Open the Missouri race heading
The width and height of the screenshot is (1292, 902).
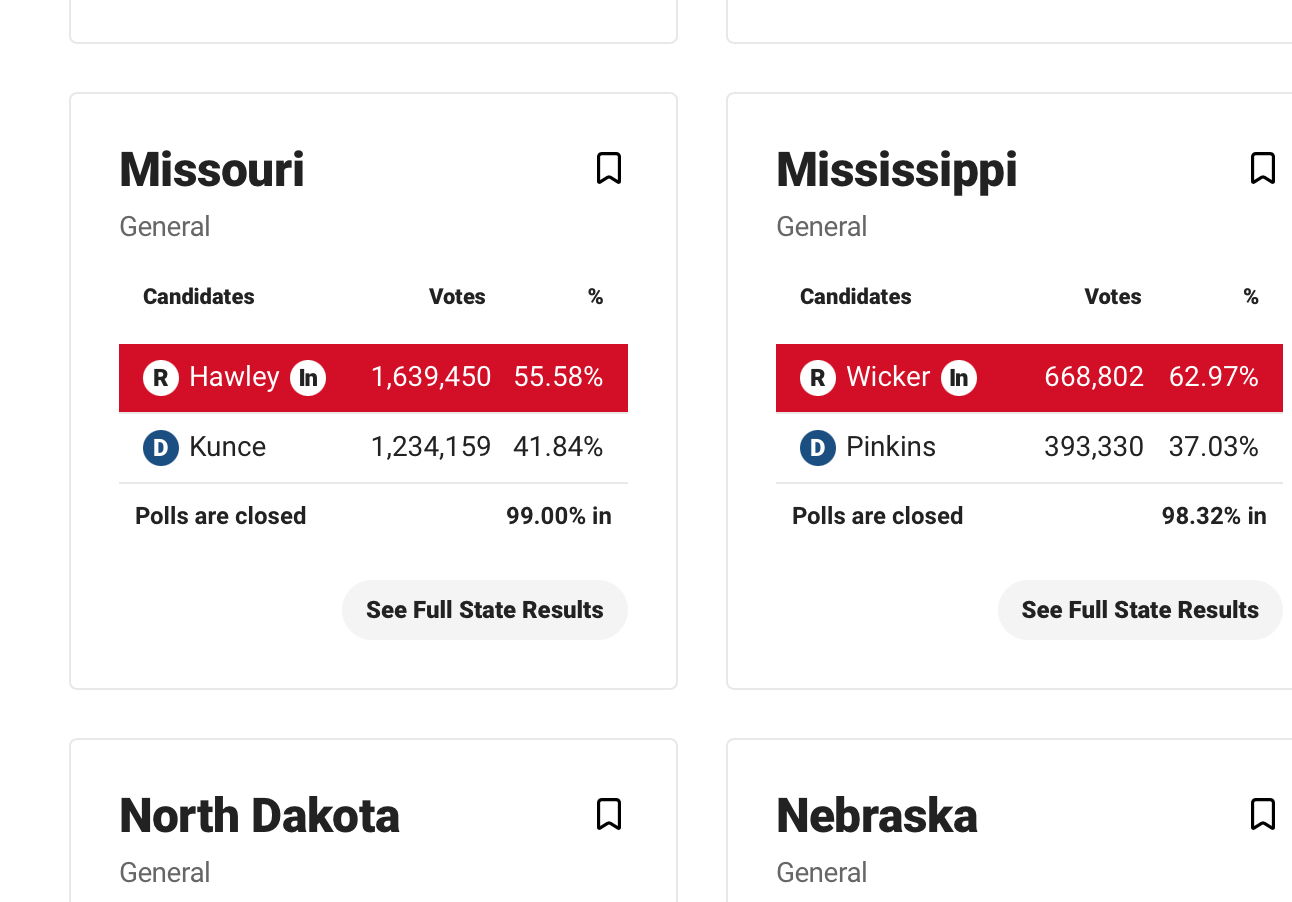[212, 169]
